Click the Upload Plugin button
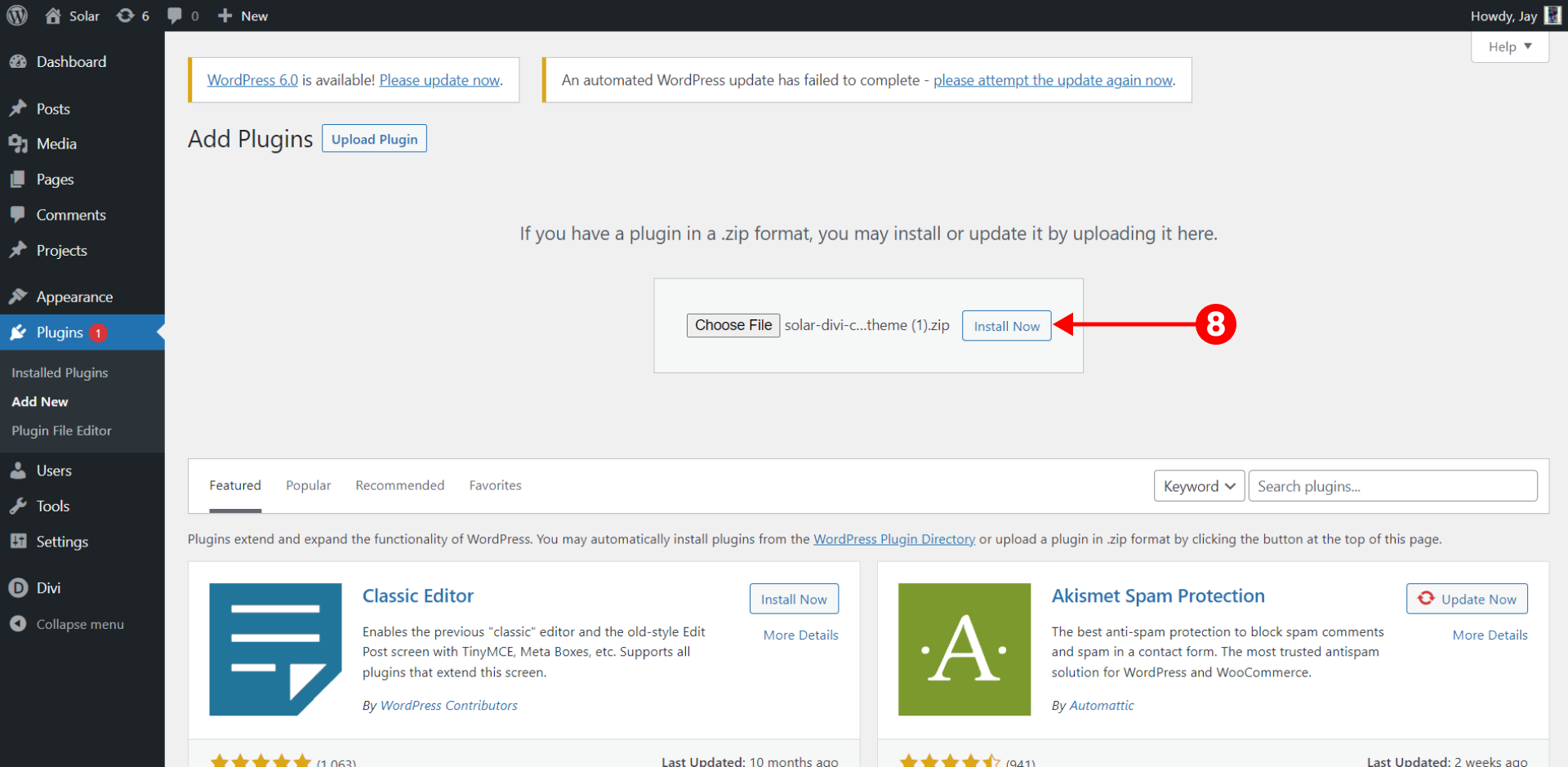 pyautogui.click(x=374, y=139)
